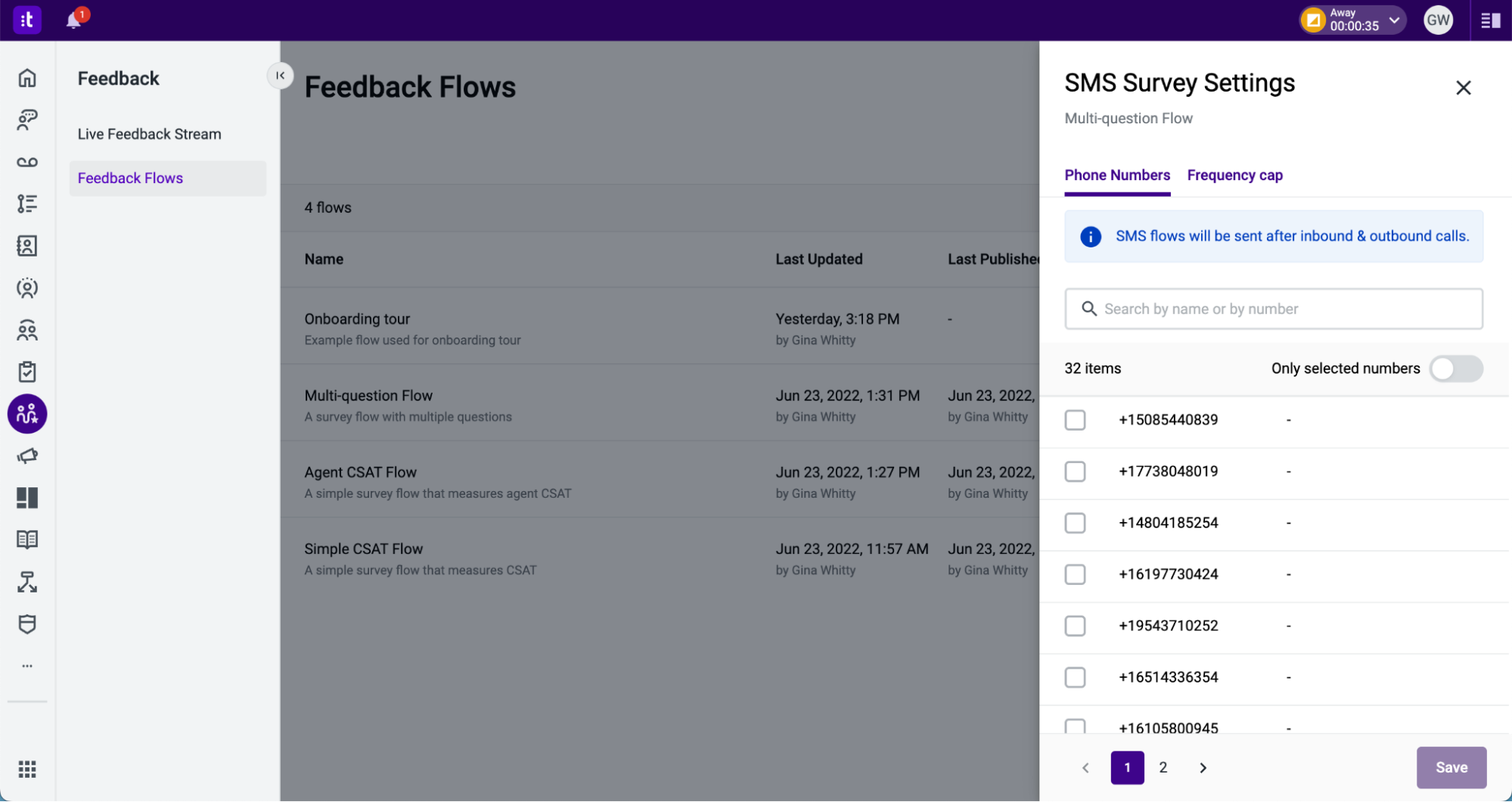This screenshot has width=1512, height=802.
Task: Expand the Away status dropdown
Action: click(x=1394, y=20)
